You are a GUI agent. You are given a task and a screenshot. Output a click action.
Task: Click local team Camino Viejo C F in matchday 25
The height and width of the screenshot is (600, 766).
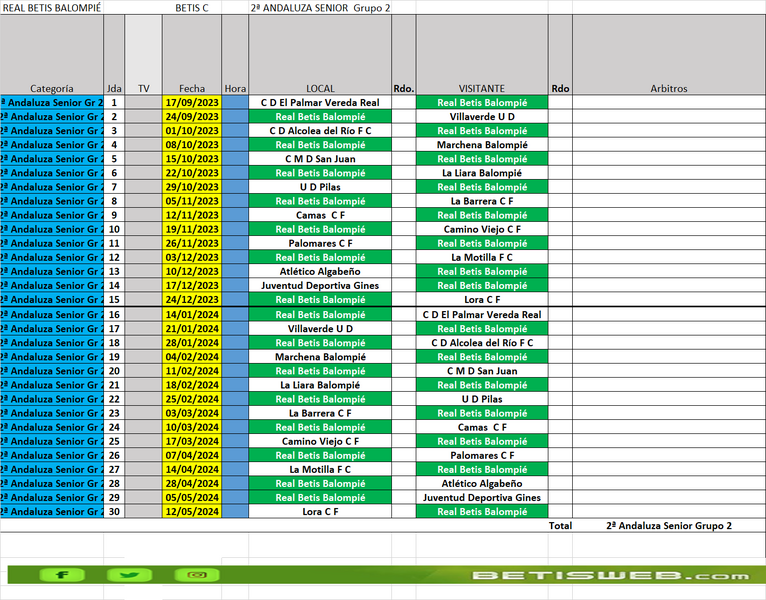(320, 442)
